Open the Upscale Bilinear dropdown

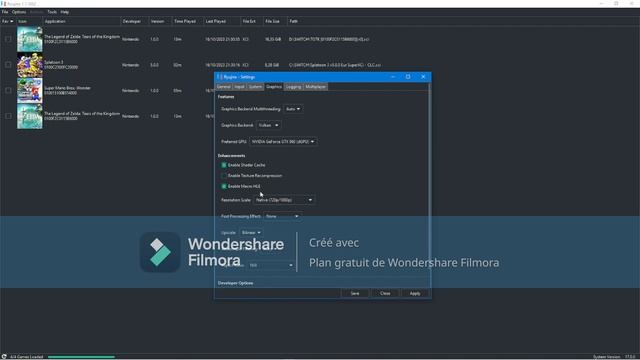251,233
